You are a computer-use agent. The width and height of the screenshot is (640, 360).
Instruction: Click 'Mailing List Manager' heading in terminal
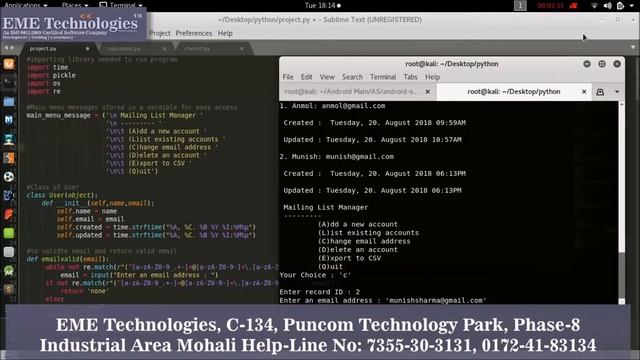tap(326, 207)
